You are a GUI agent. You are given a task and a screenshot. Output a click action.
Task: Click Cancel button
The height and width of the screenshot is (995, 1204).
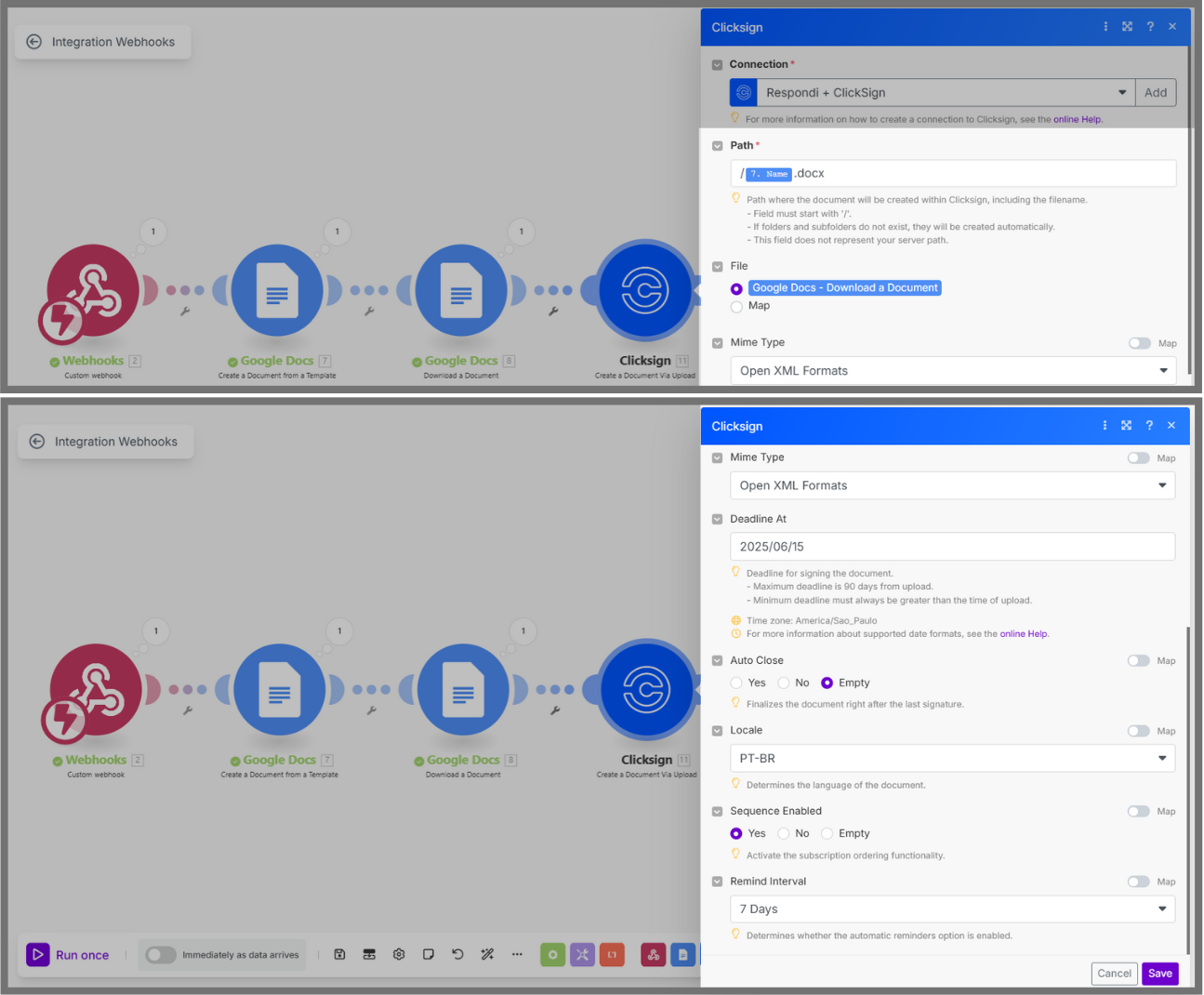[x=1114, y=974]
